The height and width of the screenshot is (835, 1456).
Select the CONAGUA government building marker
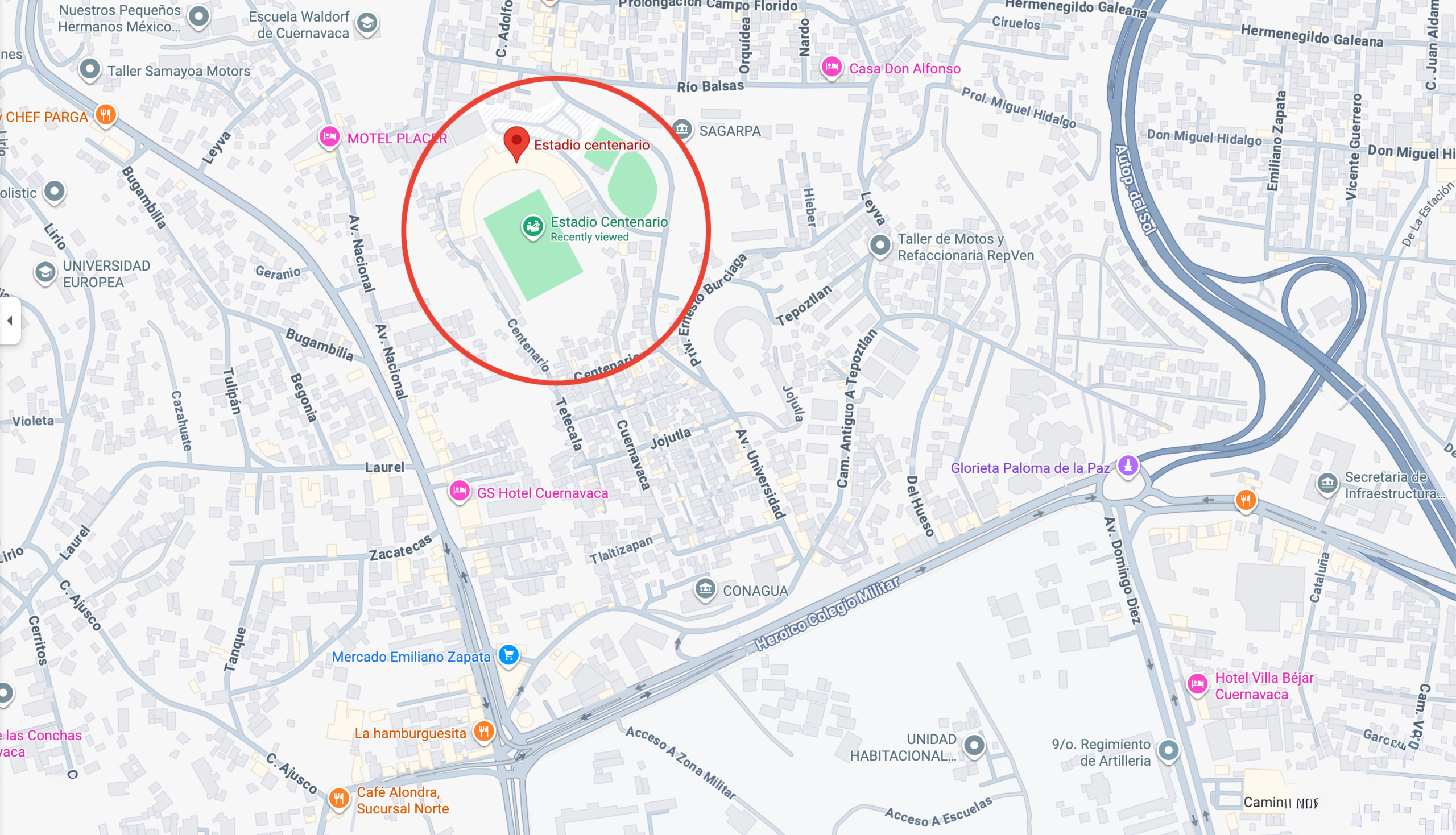[x=705, y=589]
